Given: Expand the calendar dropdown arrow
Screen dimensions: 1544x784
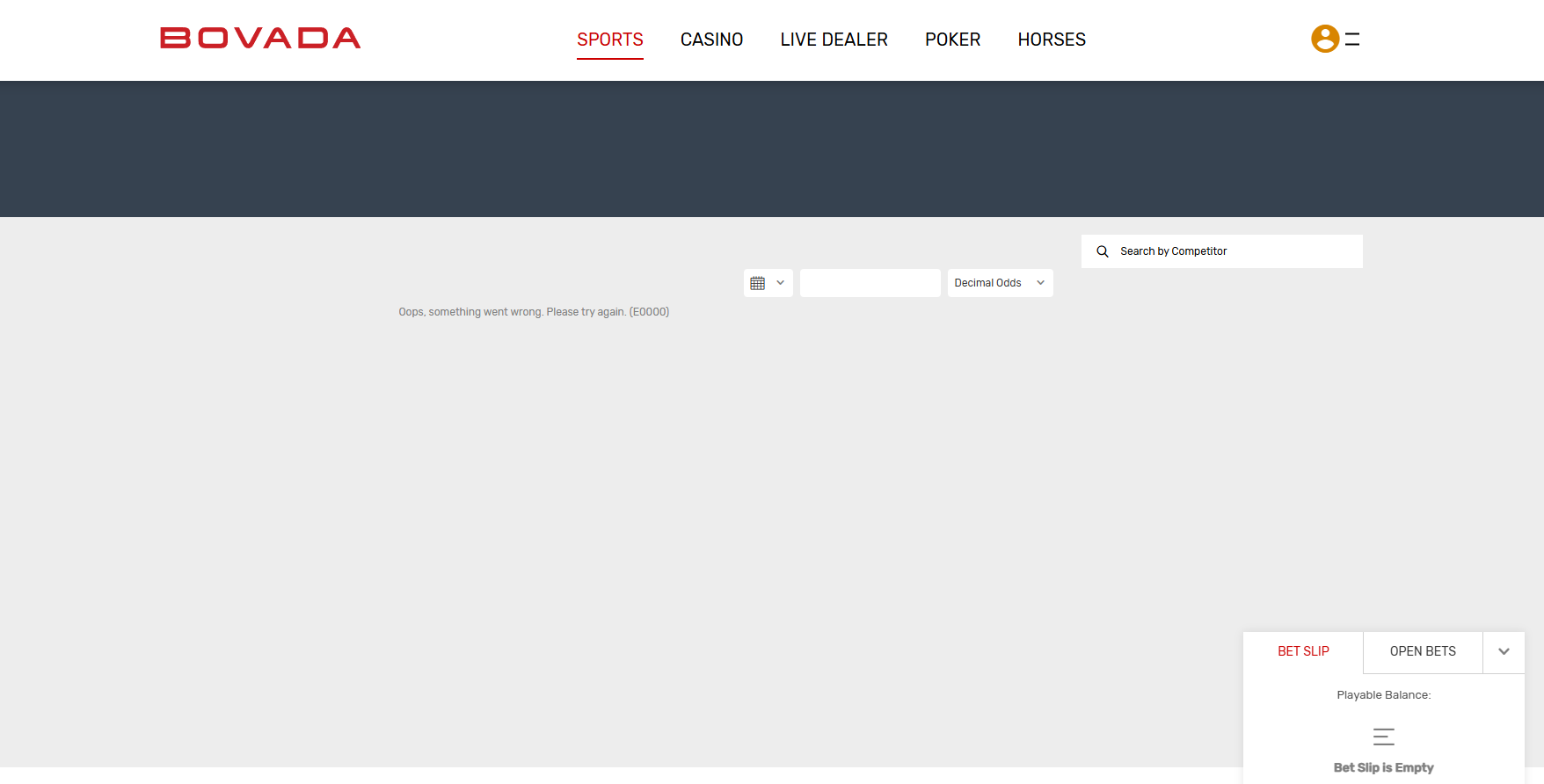Looking at the screenshot, I should tap(780, 283).
